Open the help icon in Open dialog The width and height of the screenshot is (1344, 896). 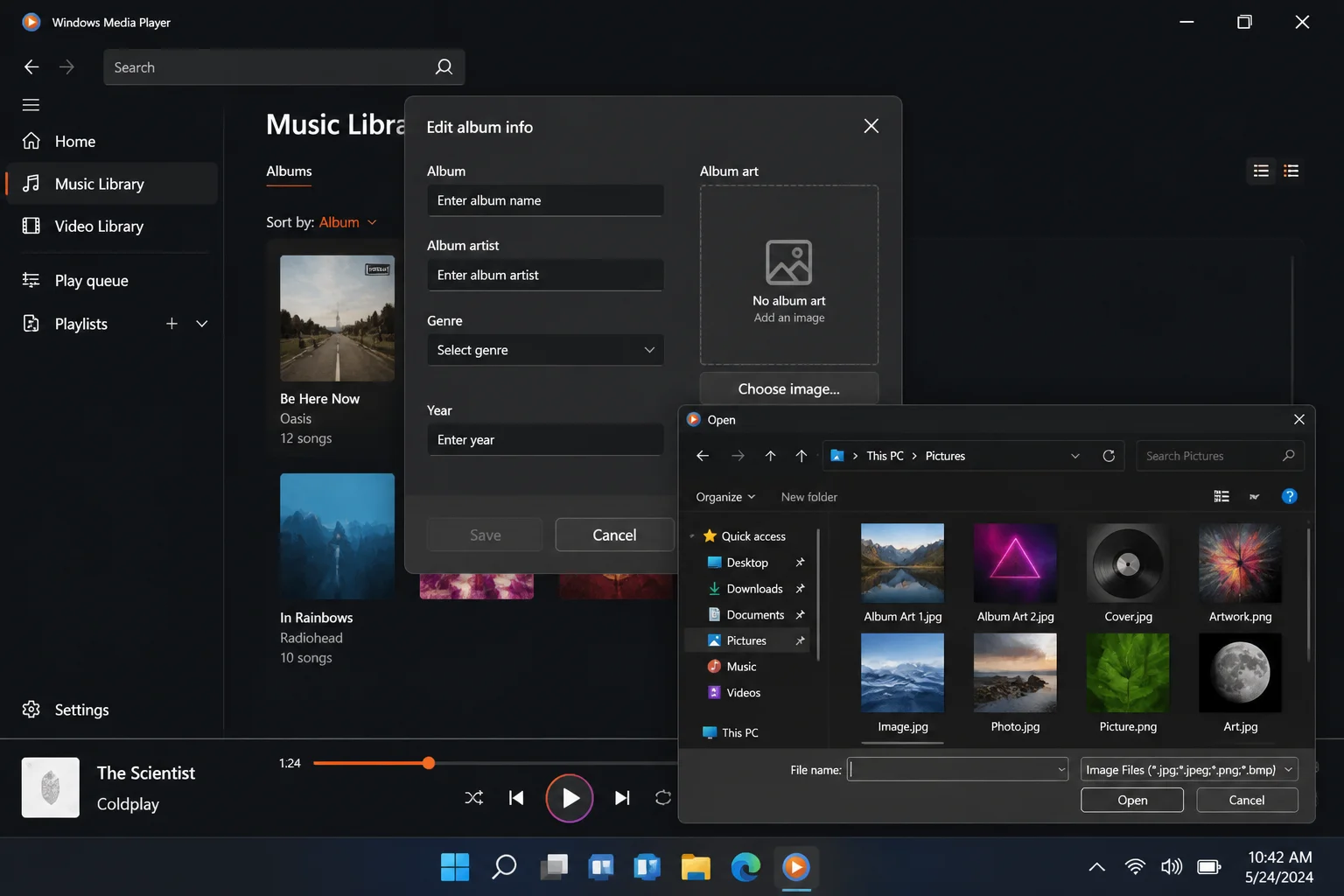pos(1289,496)
